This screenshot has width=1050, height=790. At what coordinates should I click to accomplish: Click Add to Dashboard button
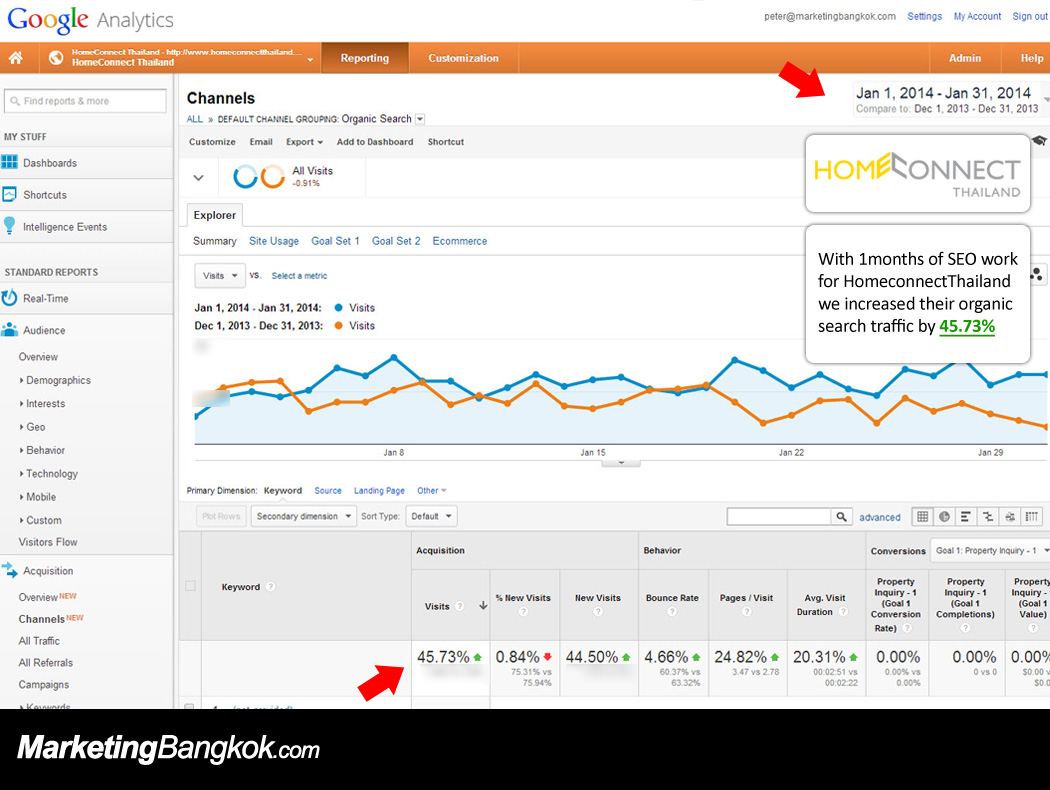(374, 142)
